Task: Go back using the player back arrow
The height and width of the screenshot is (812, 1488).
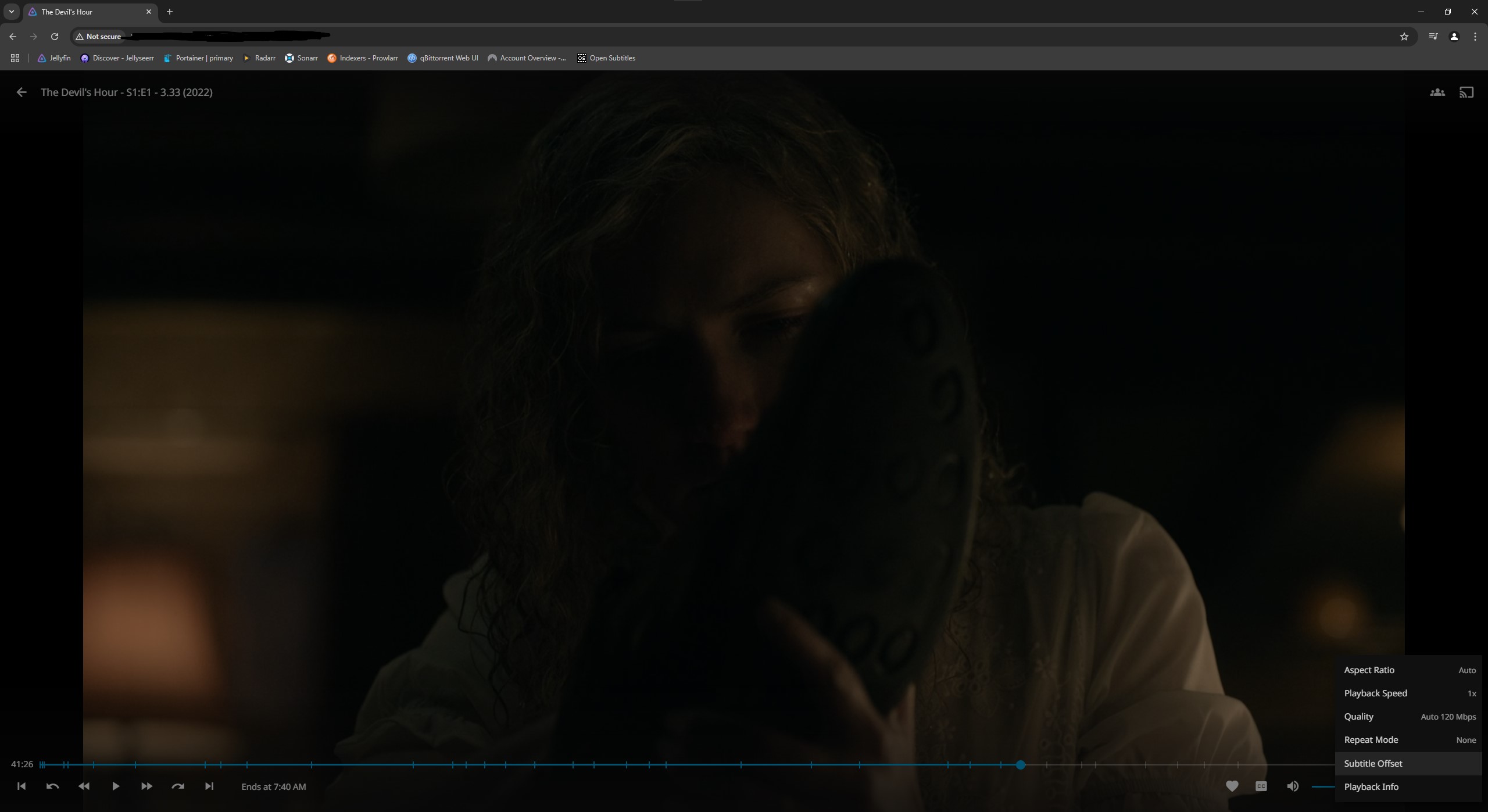Action: [22, 92]
